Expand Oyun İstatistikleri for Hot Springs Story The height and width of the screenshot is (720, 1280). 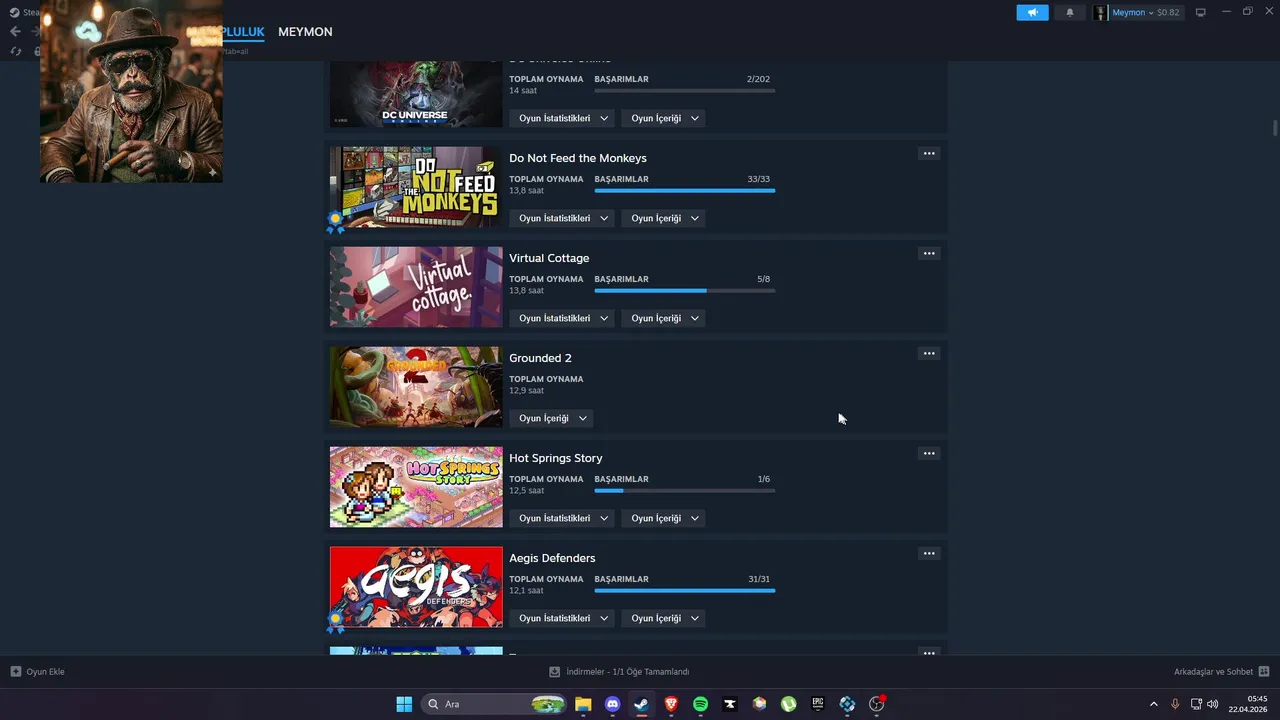coord(563,518)
